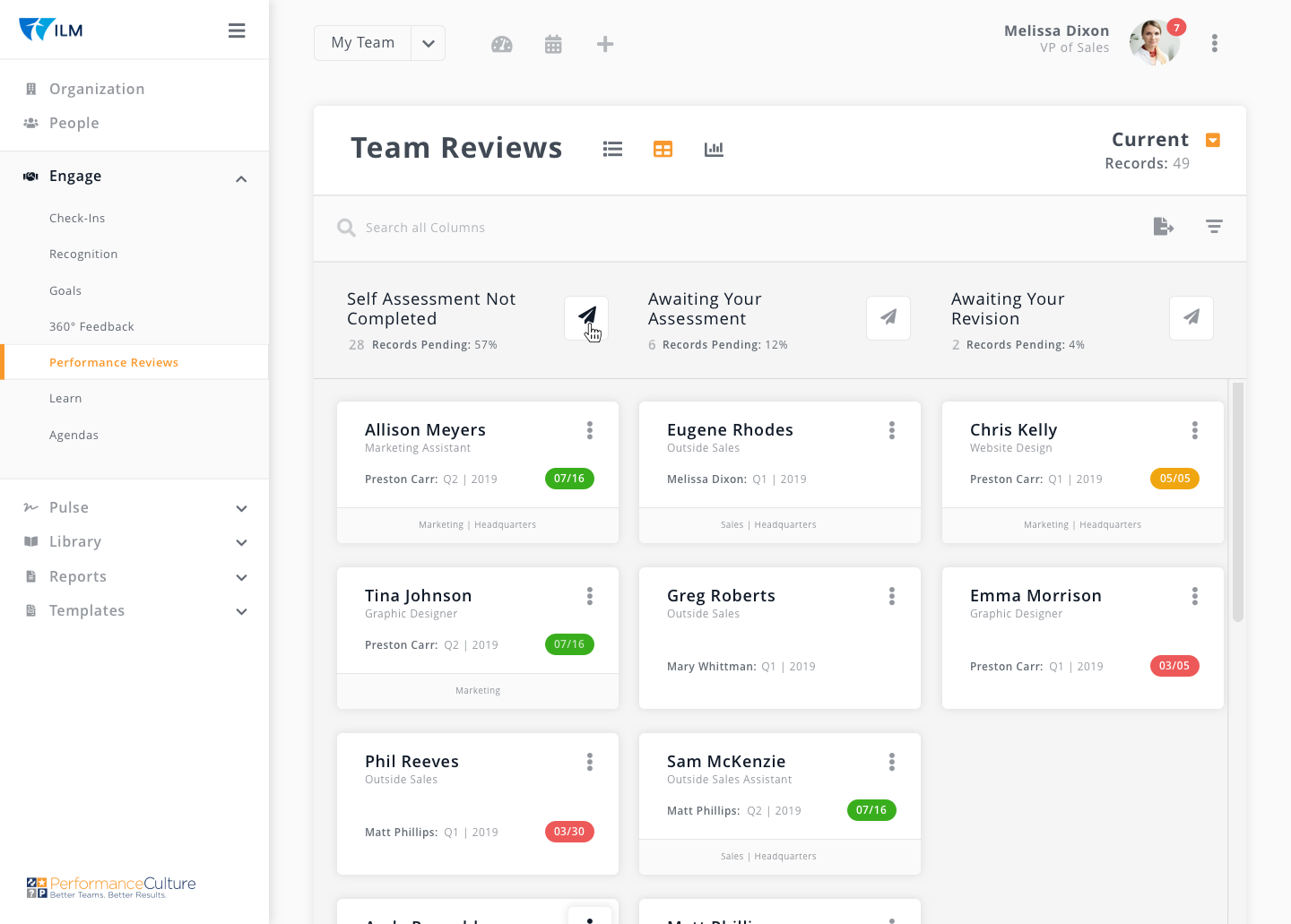The image size is (1291, 924).
Task: Open Eugene Rhodes review card
Action: 780,472
